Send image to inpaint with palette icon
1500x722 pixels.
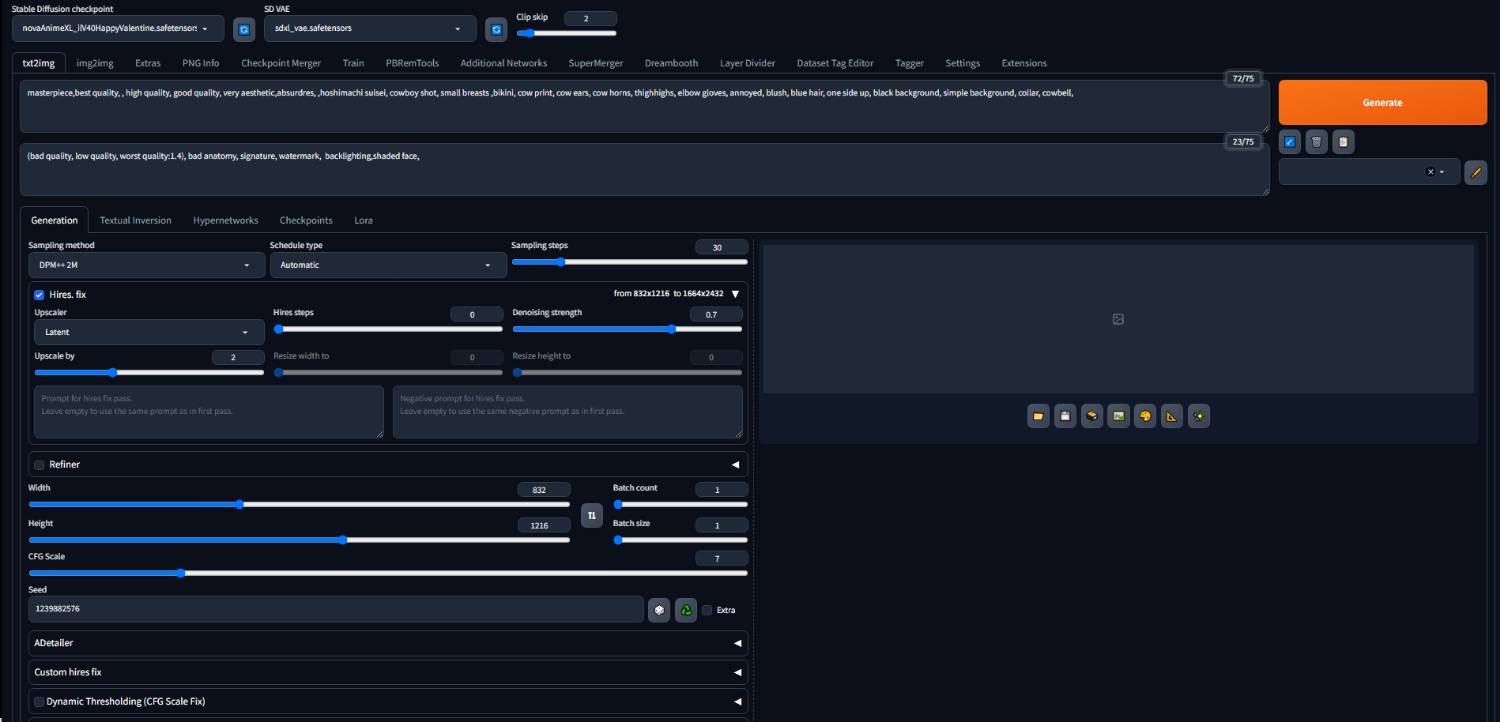tap(1145, 416)
